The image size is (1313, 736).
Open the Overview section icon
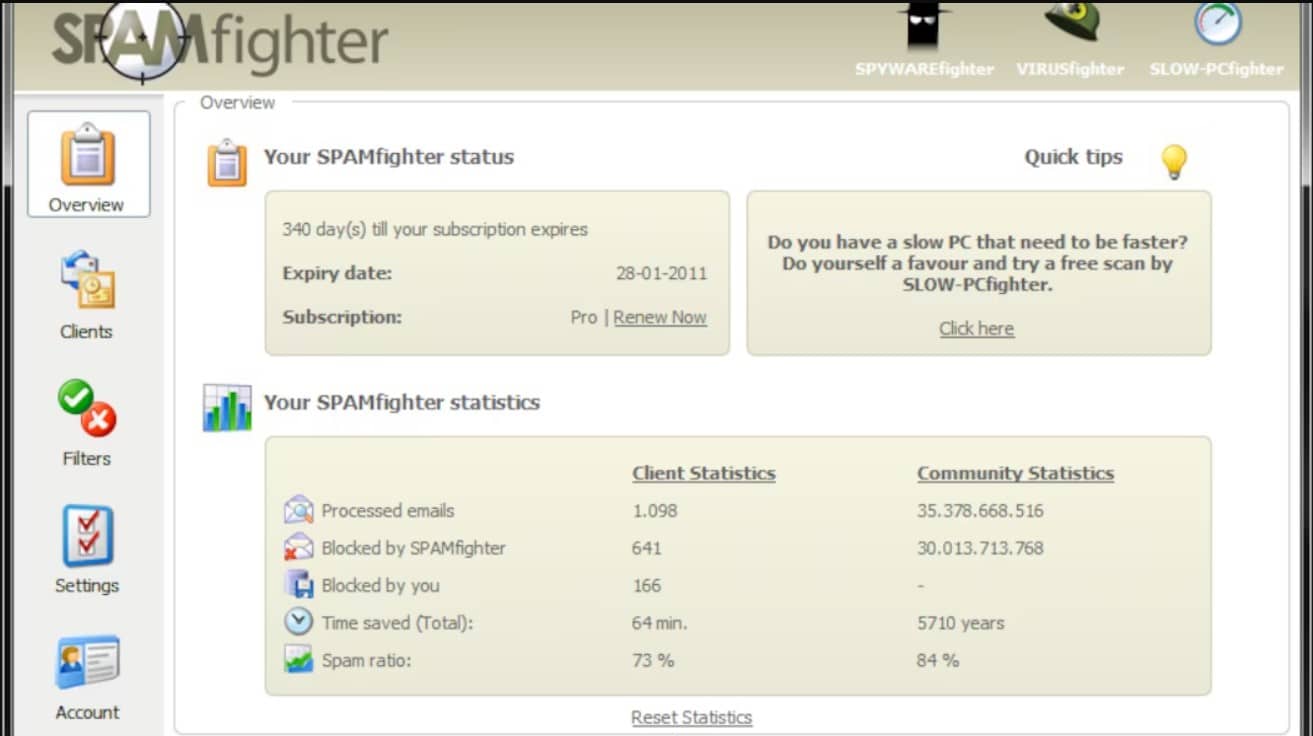pos(88,155)
